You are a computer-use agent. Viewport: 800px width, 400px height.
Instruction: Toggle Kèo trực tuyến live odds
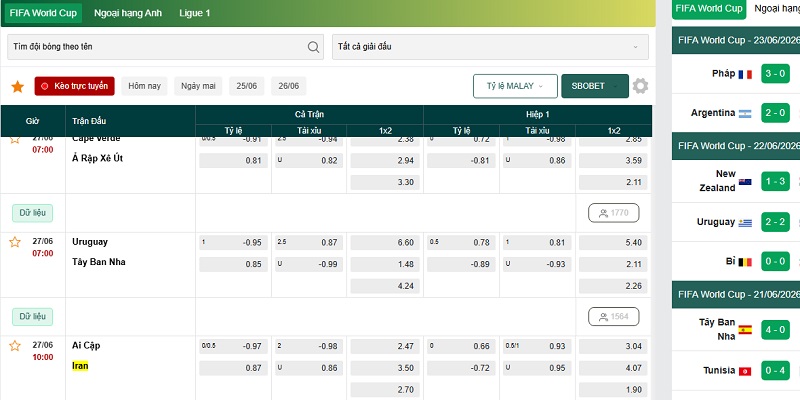[x=74, y=86]
